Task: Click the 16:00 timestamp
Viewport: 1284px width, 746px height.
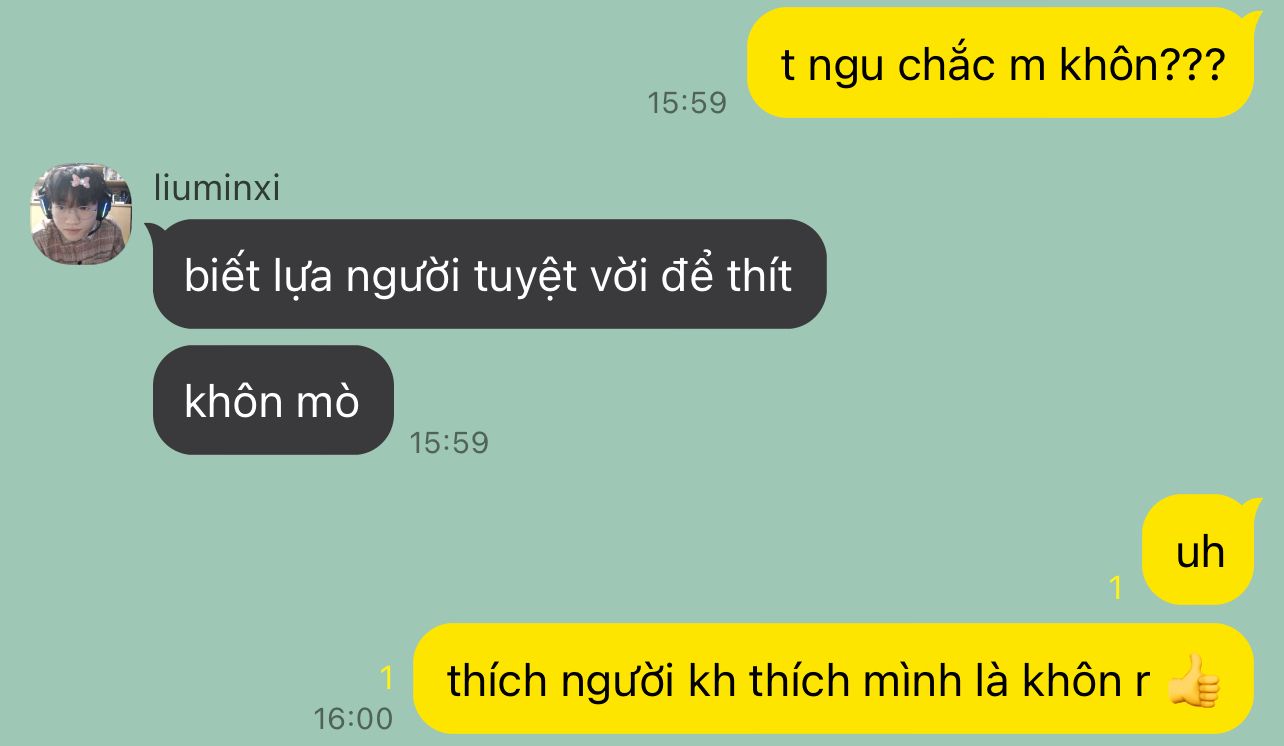Action: [x=353, y=718]
